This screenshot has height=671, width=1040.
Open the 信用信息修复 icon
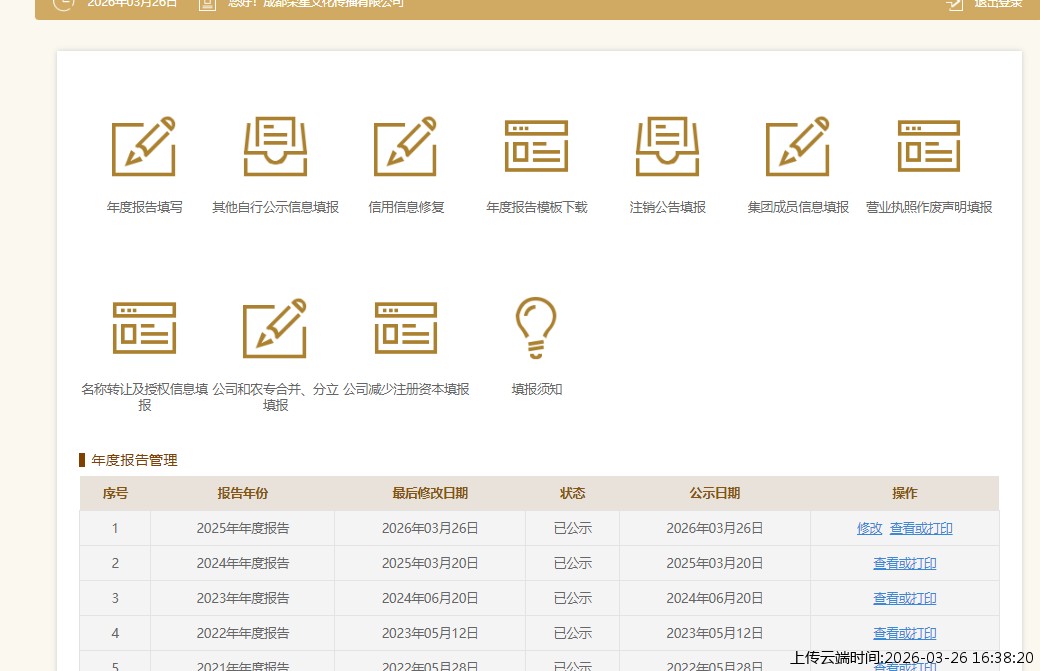pyautogui.click(x=406, y=147)
